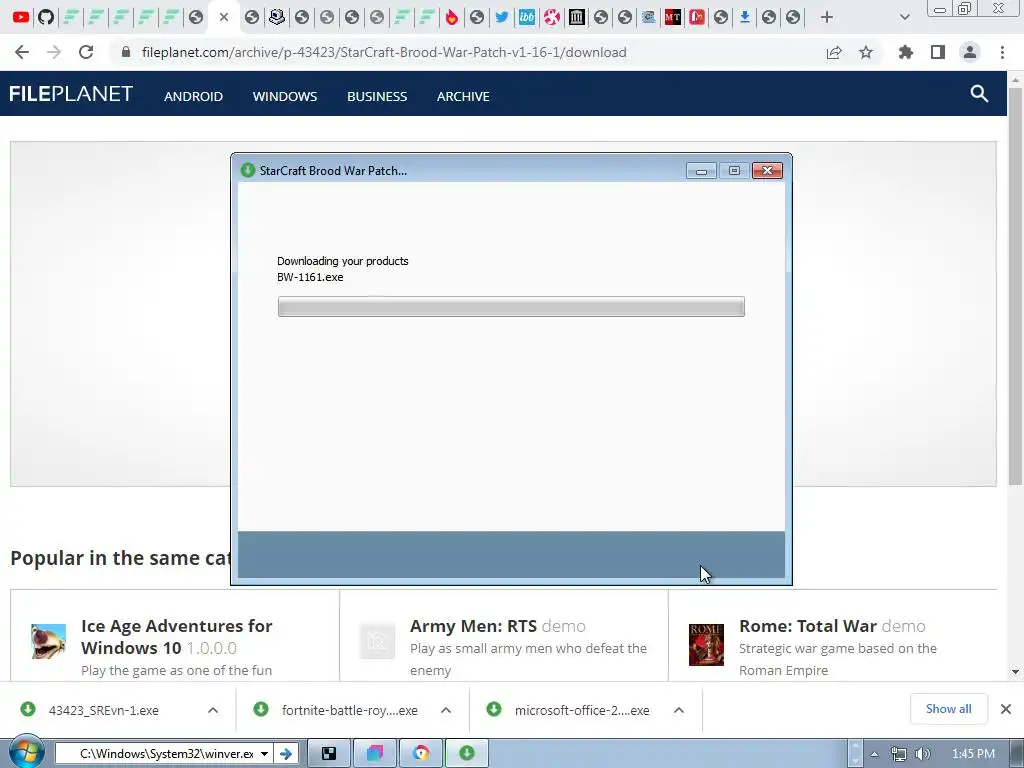1024x768 pixels.
Task: Click the Rome Total War thumbnail
Action: 706,644
